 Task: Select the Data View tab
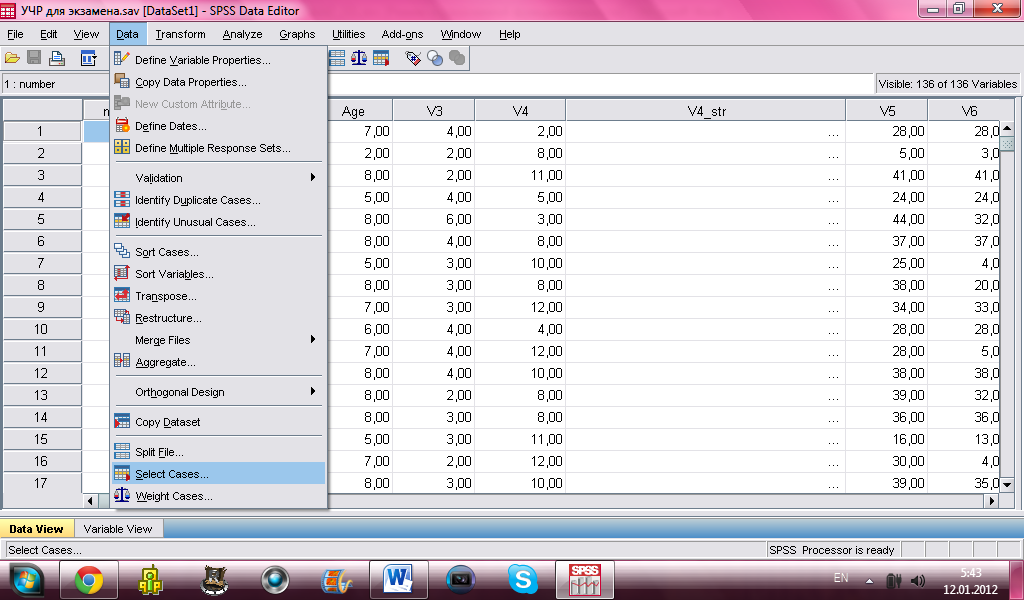[x=37, y=529]
